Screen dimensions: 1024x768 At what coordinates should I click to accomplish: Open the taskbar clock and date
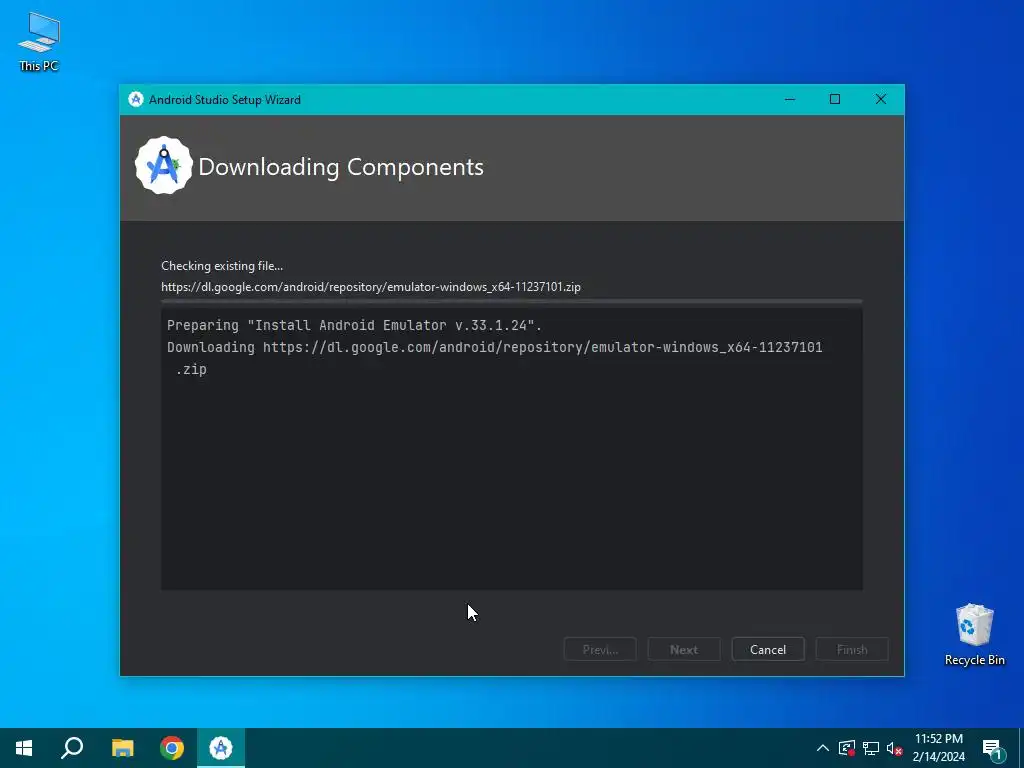938,748
